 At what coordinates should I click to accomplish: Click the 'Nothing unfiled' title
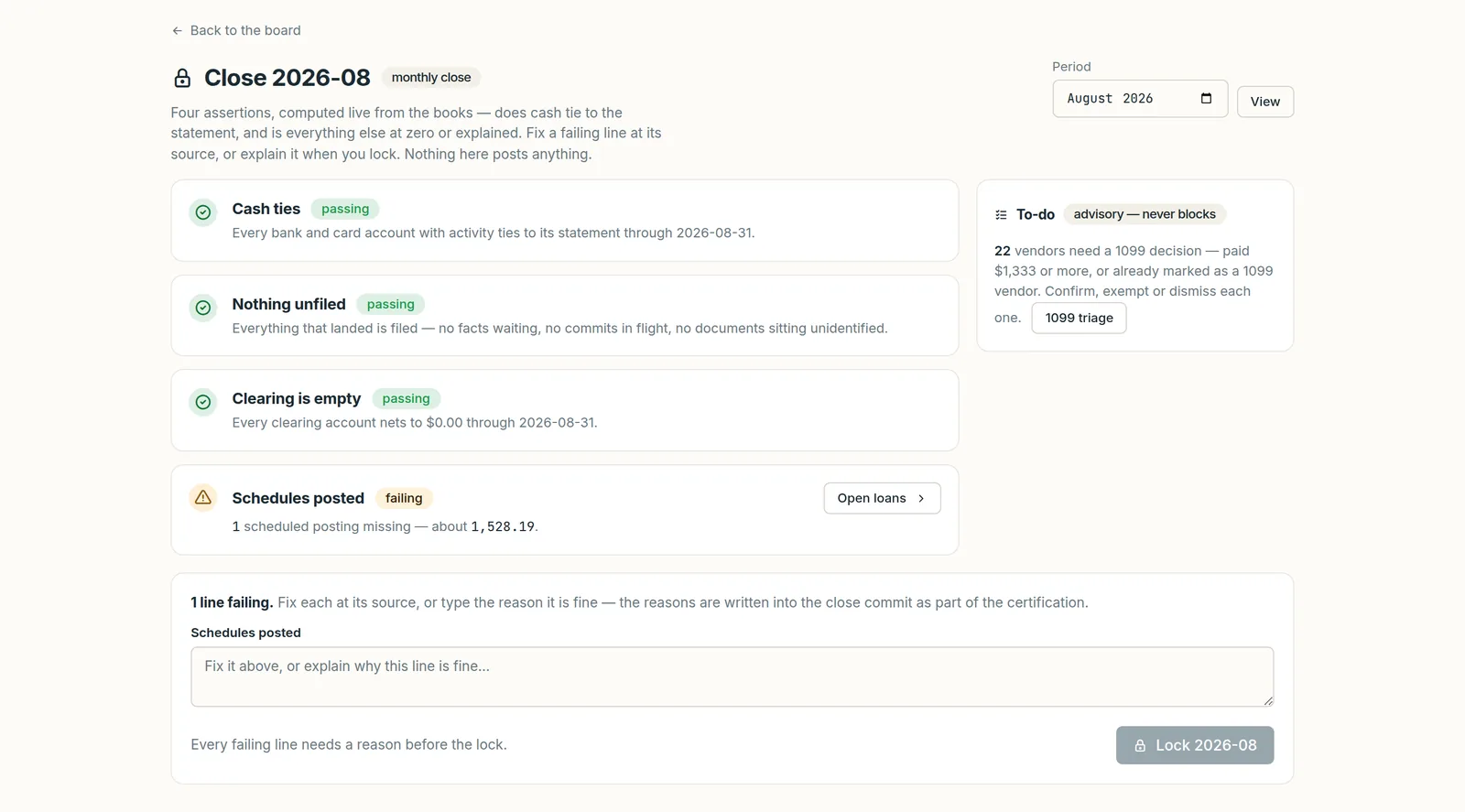[289, 304]
